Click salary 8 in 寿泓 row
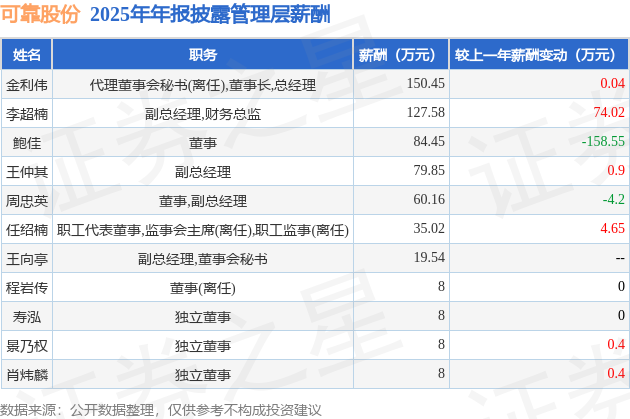 tap(441, 315)
